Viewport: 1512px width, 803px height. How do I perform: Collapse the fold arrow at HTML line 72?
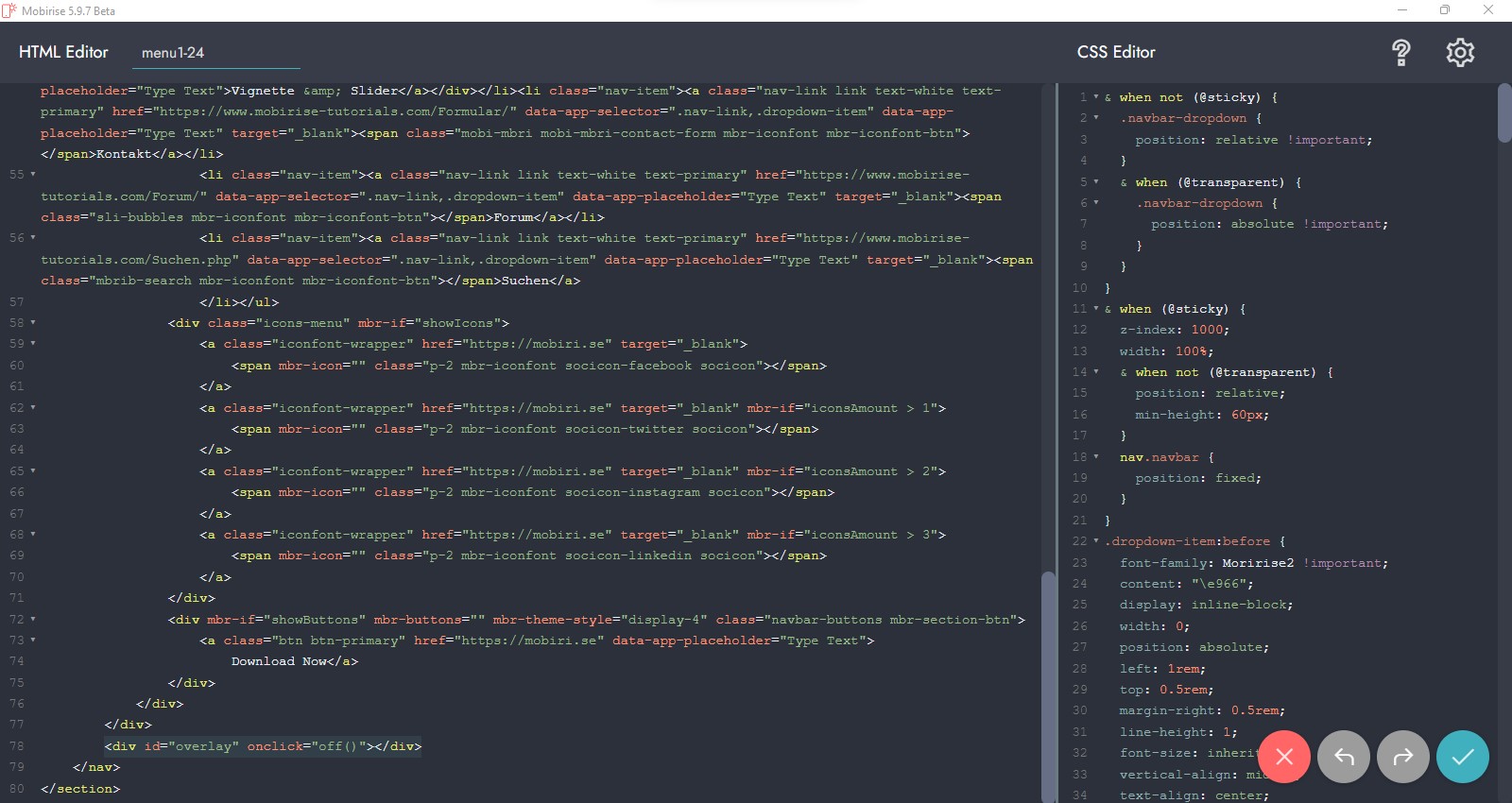click(x=33, y=620)
